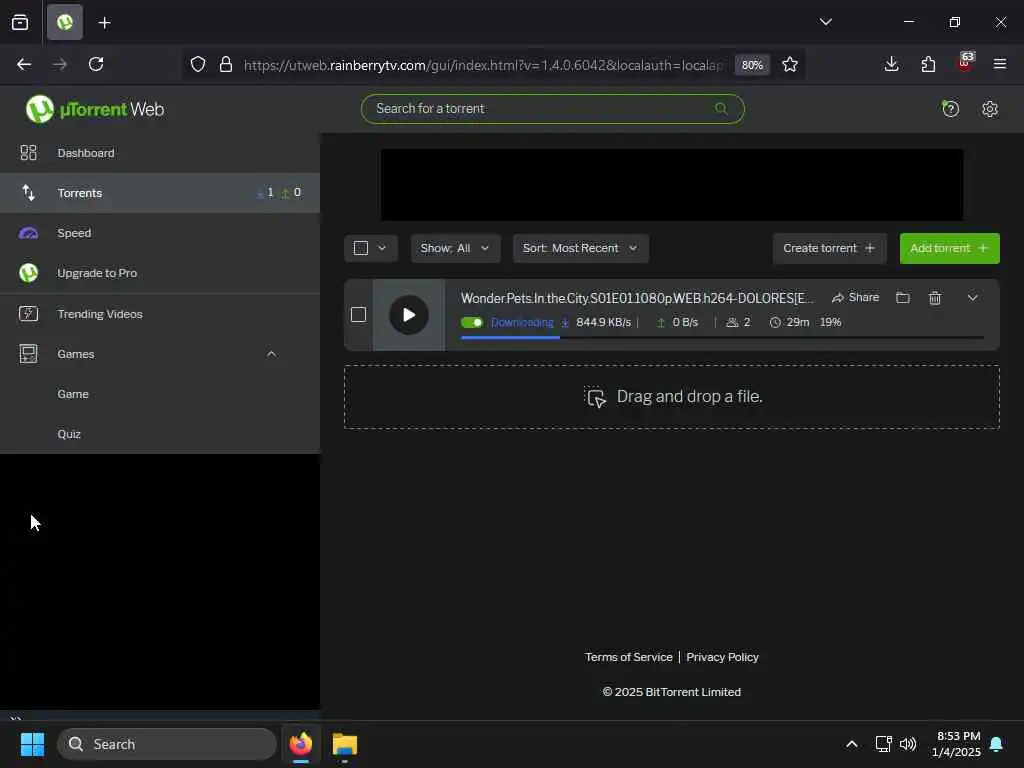Open the list all tabs dropdown
This screenshot has width=1024, height=768.
[825, 22]
